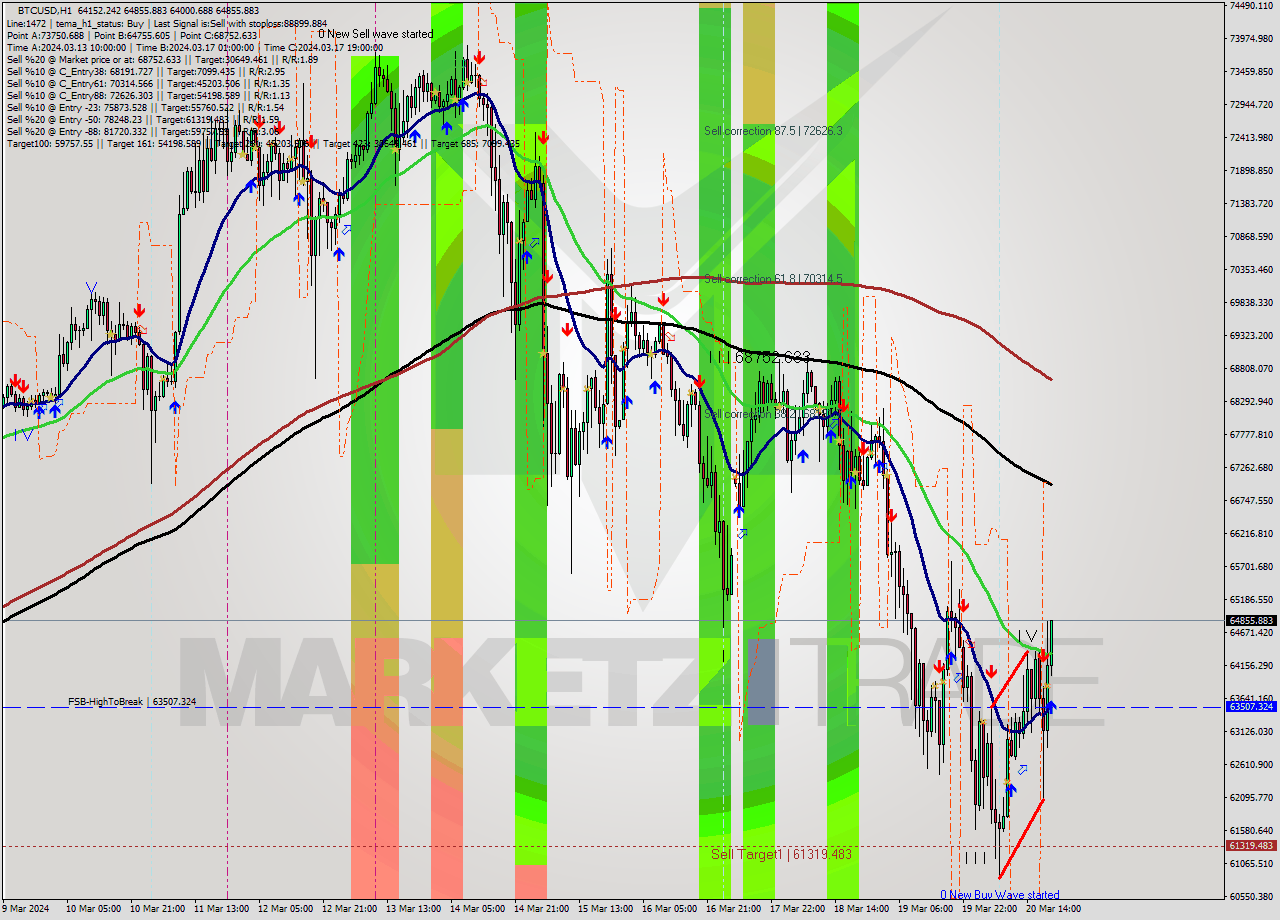Image resolution: width=1280 pixels, height=920 pixels.
Task: Click the 'FSB-HighToBreak | 63507.324' label
Action: 132,702
